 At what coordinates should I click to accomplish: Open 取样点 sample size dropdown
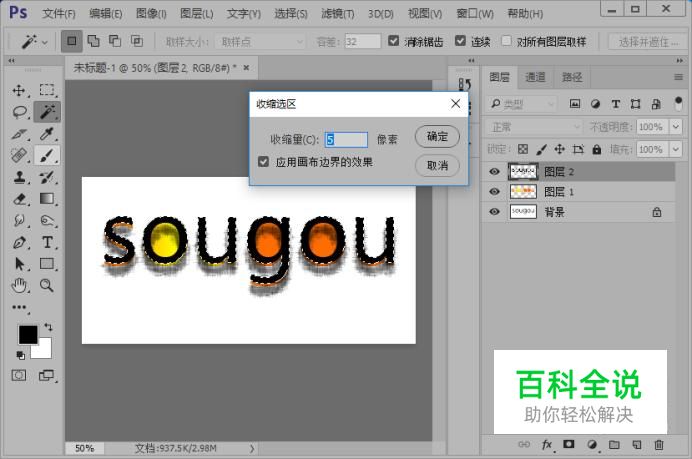click(x=260, y=42)
